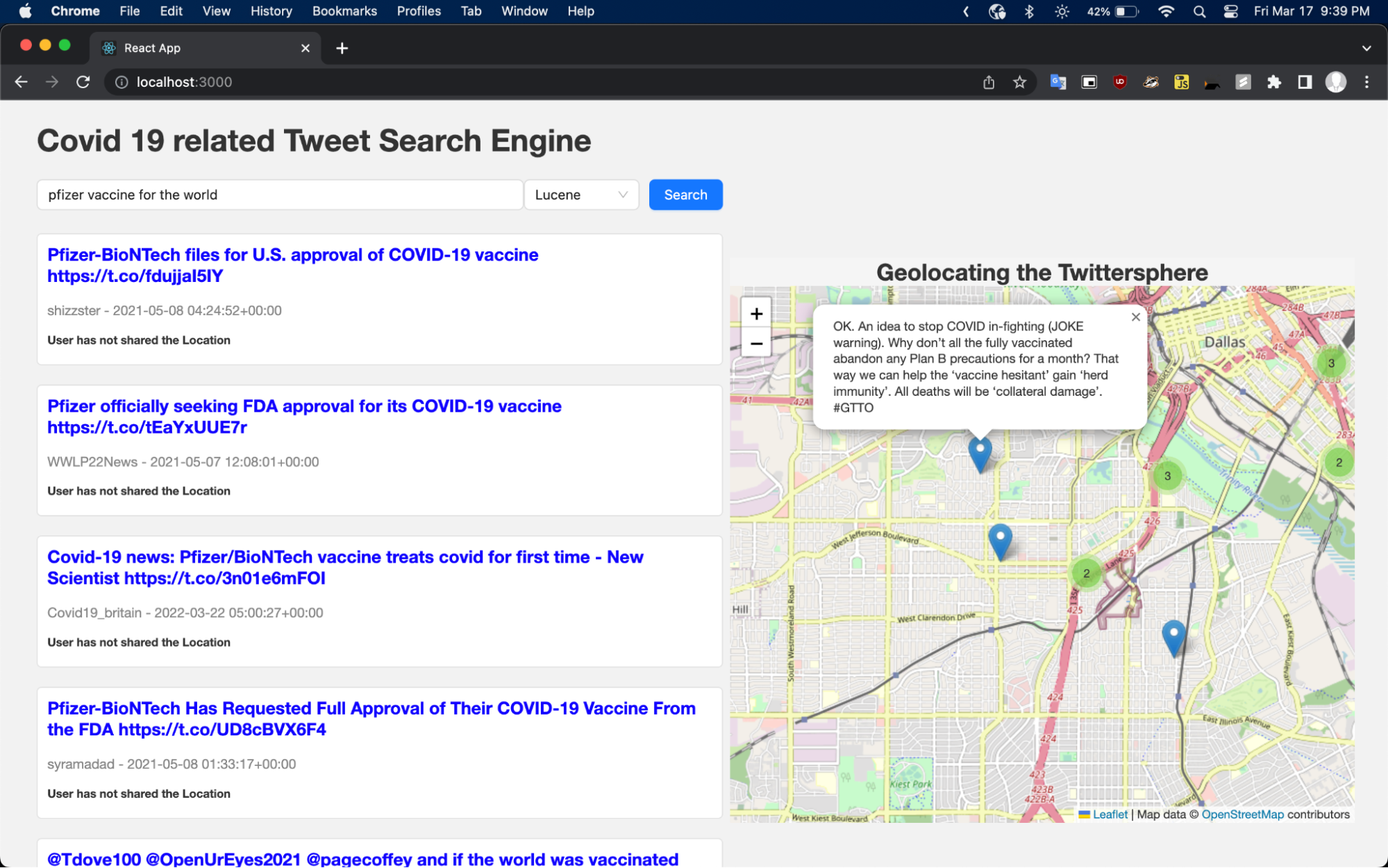Click the Search button

(x=685, y=195)
